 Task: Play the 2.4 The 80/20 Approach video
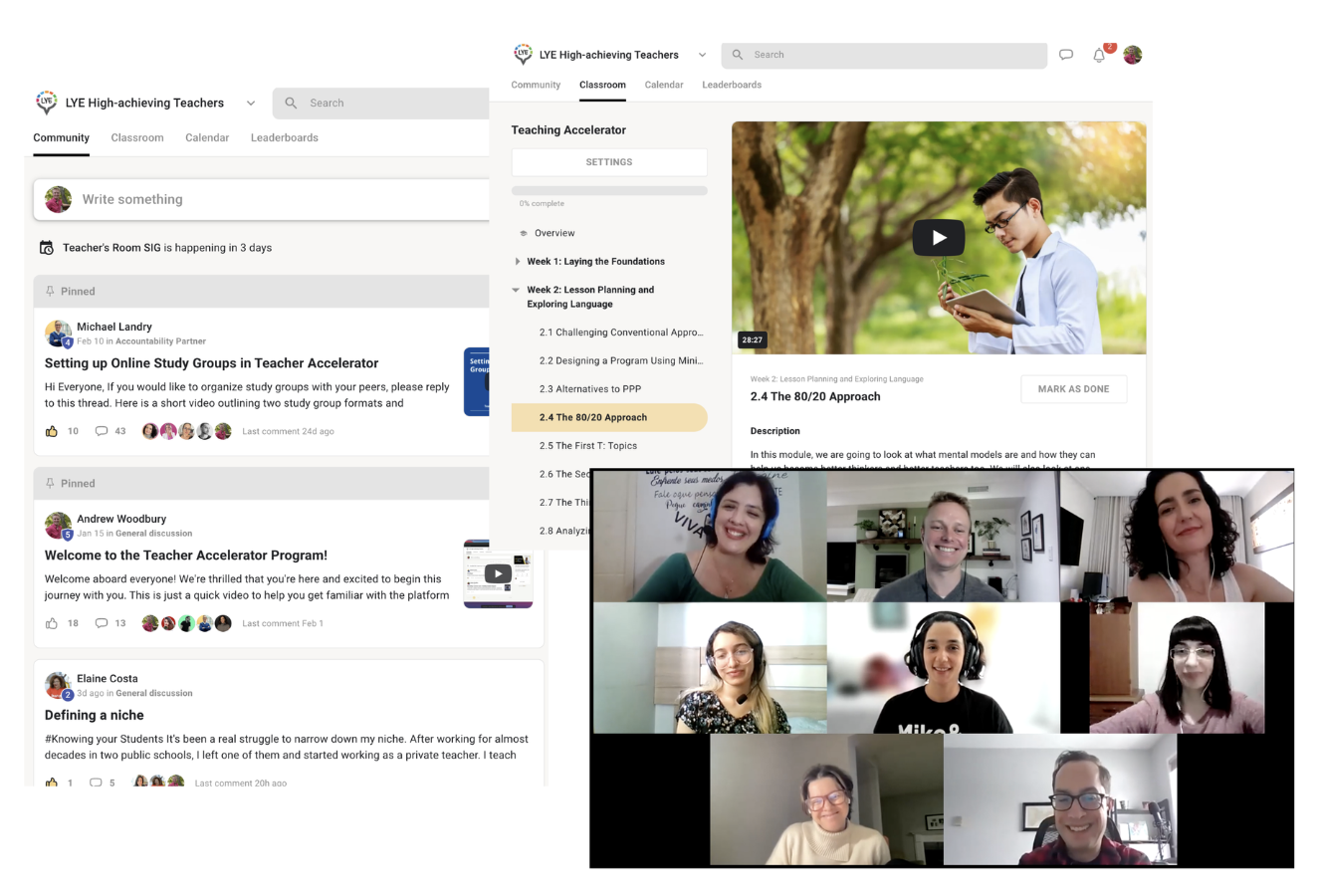pos(938,237)
